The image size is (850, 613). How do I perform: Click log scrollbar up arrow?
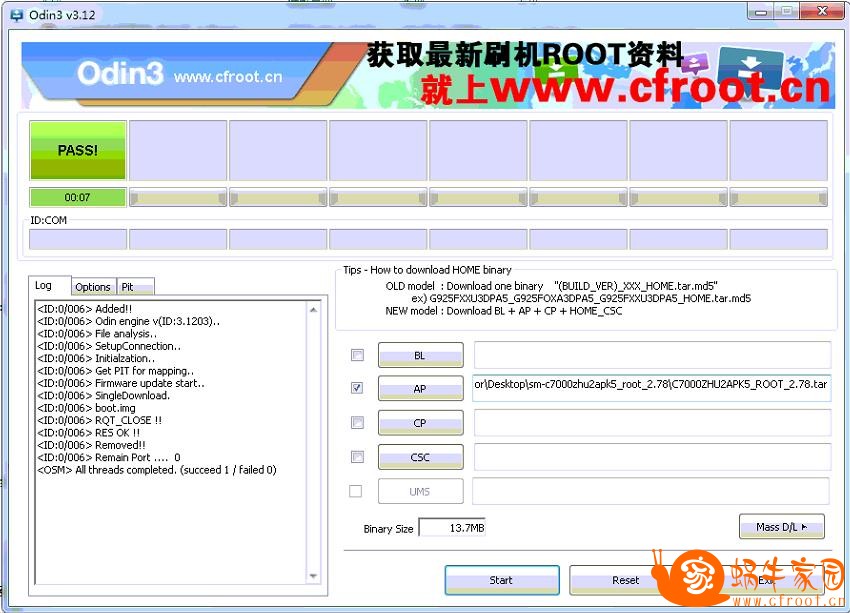click(313, 309)
